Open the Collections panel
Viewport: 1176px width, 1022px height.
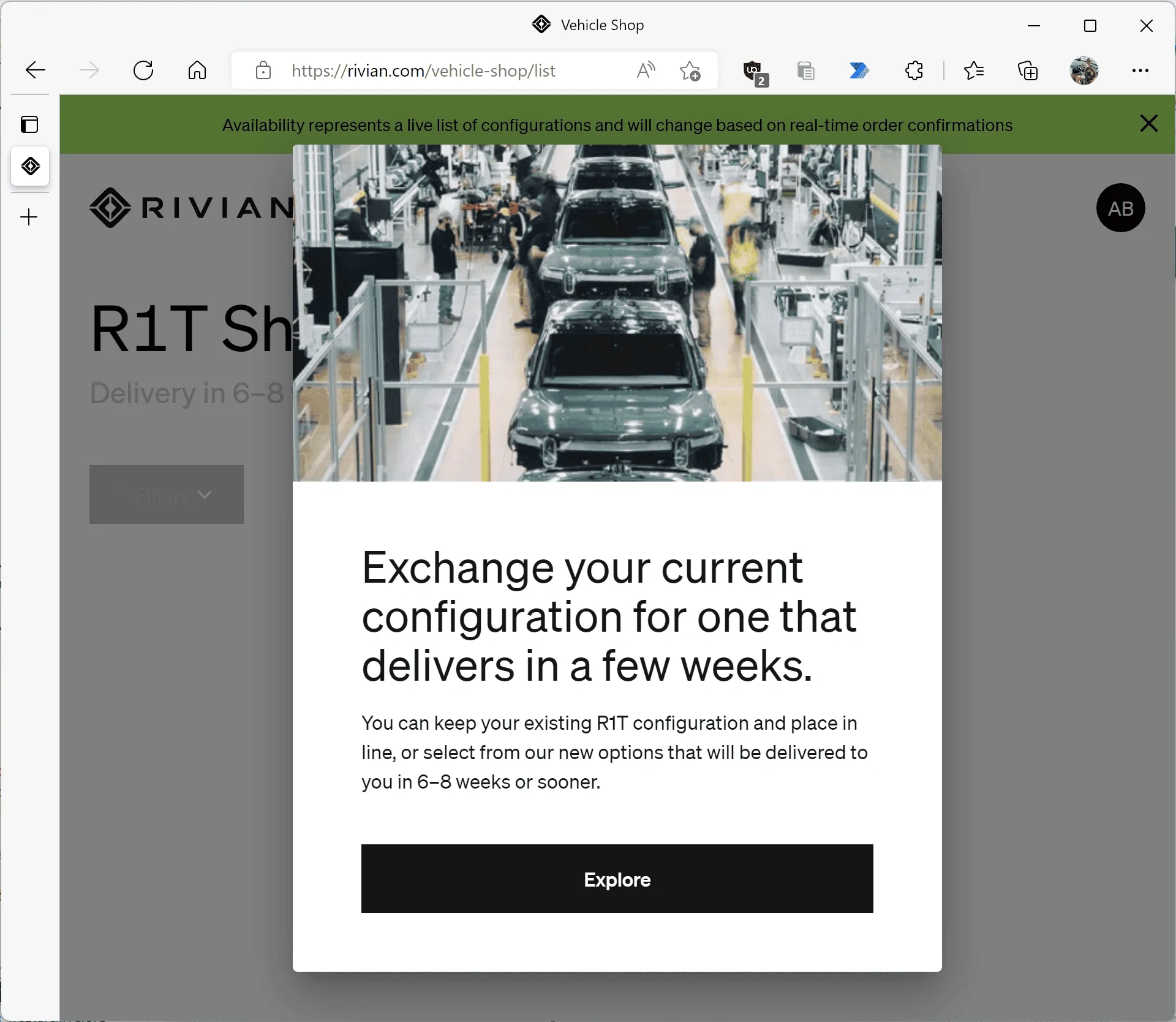tap(1028, 70)
